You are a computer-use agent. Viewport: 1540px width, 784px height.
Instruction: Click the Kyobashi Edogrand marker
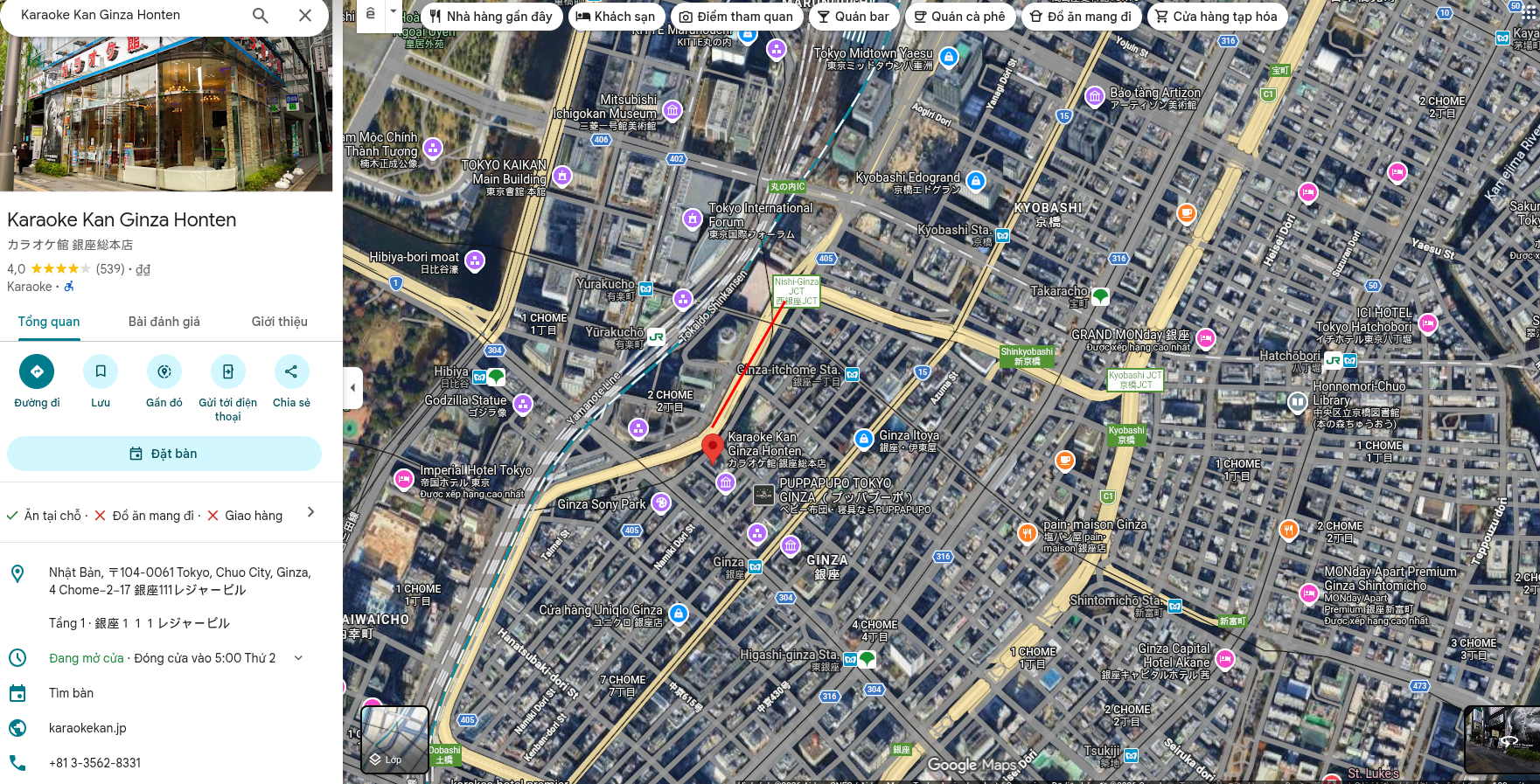tap(976, 181)
